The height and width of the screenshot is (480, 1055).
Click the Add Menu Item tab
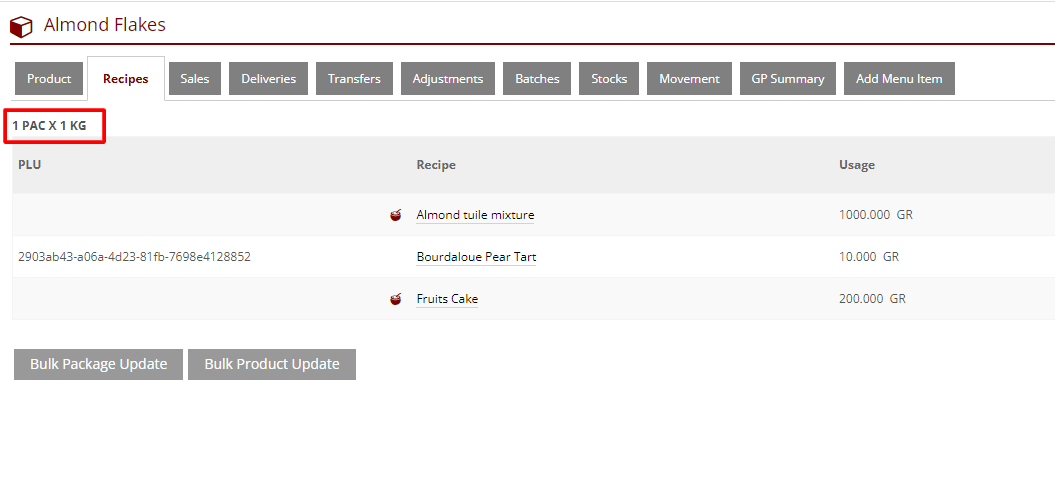coord(899,79)
